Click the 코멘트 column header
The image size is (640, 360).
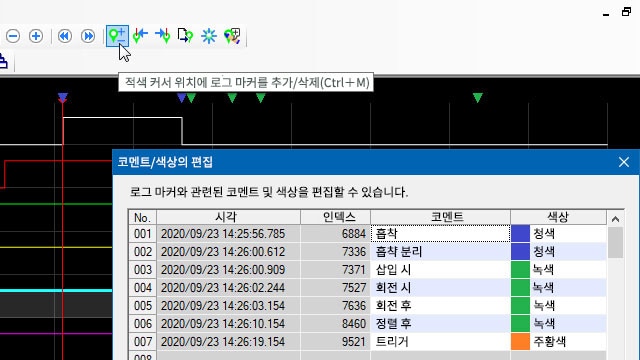coord(440,217)
